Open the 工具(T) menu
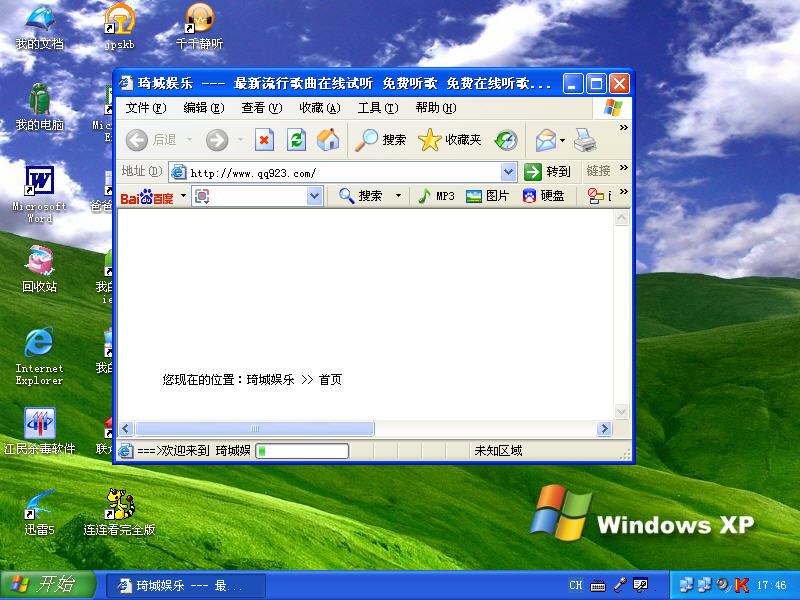 coord(378,108)
